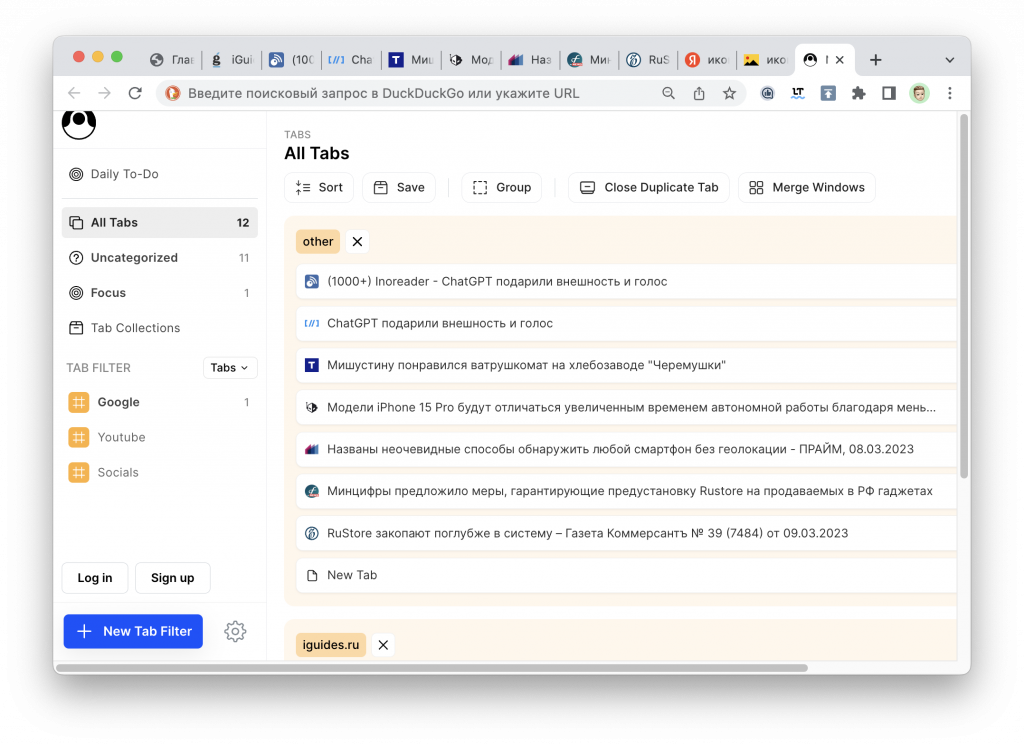The image size is (1024, 745).
Task: Toggle the browser side panel icon
Action: click(x=889, y=93)
